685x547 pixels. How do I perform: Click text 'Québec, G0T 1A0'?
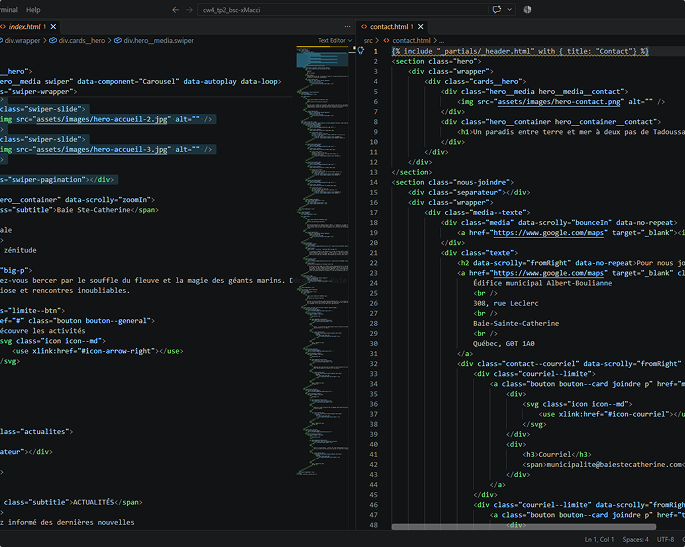(504, 343)
